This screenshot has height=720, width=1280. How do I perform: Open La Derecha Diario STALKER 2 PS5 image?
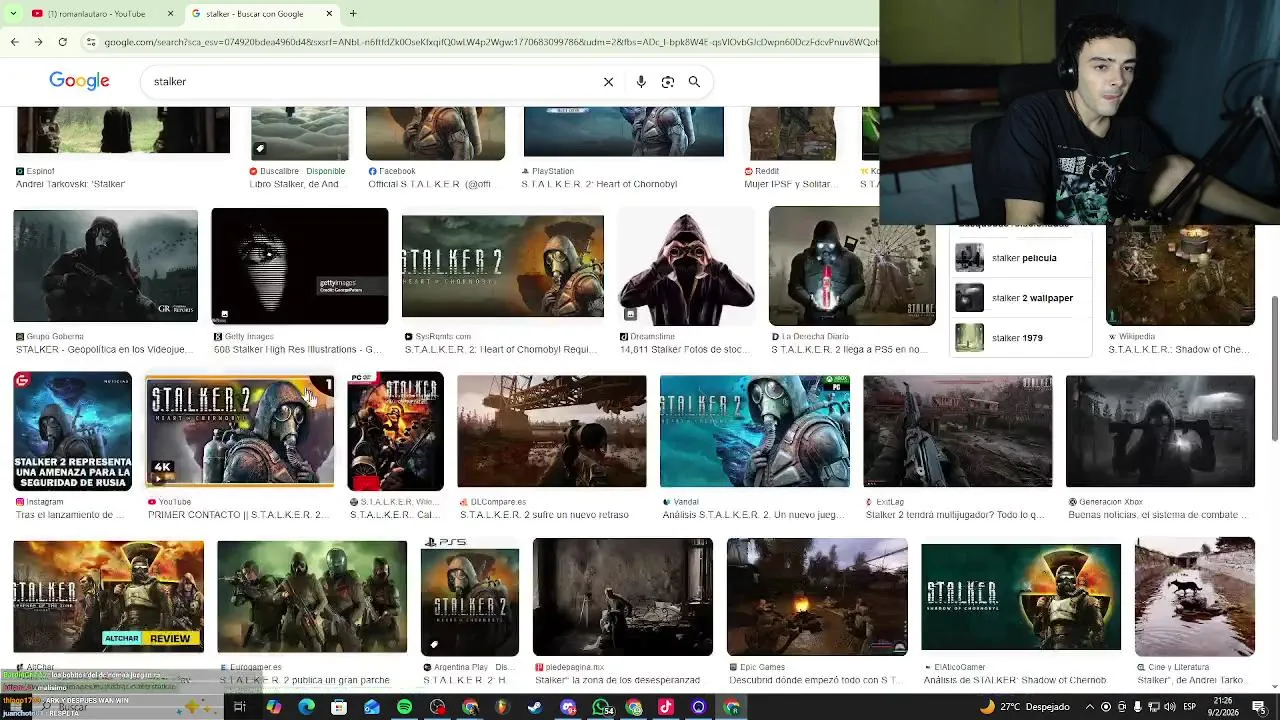[852, 266]
